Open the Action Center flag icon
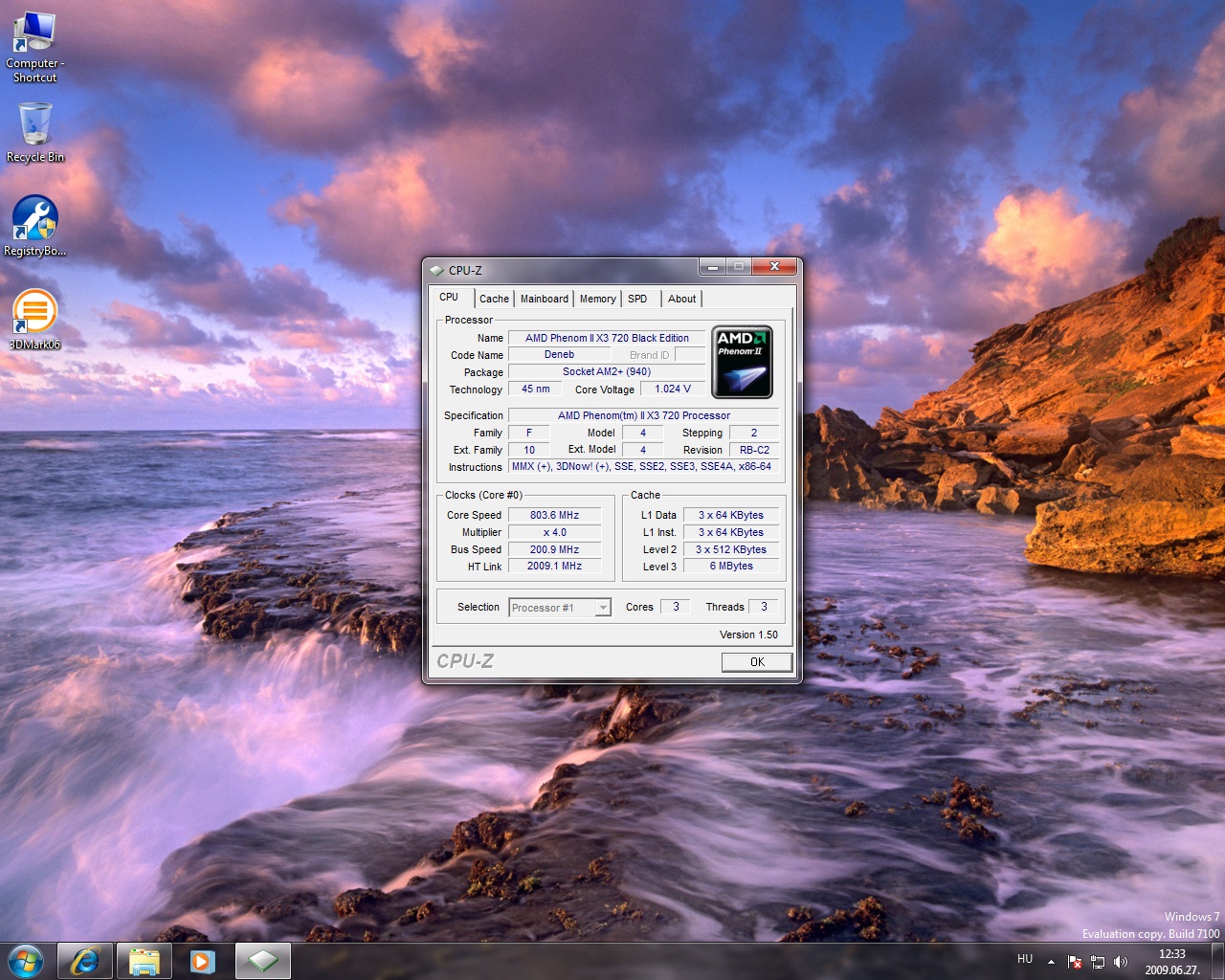Screen dimensions: 1225x980 click(1075, 962)
